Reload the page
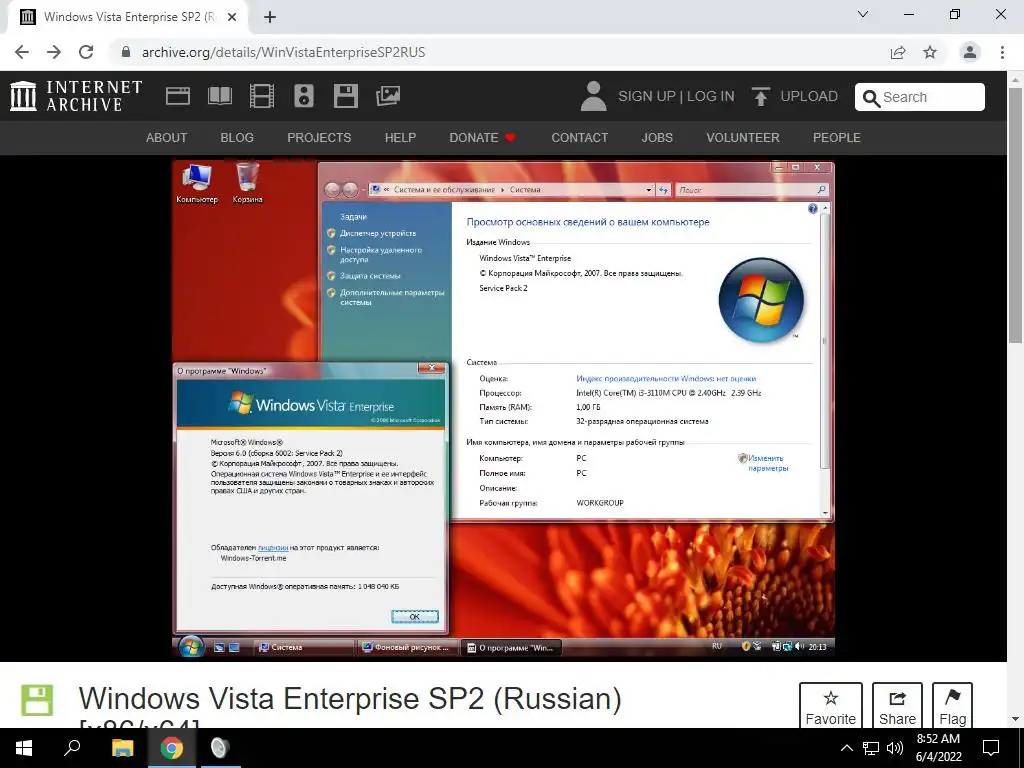The width and height of the screenshot is (1024, 768). click(x=86, y=52)
